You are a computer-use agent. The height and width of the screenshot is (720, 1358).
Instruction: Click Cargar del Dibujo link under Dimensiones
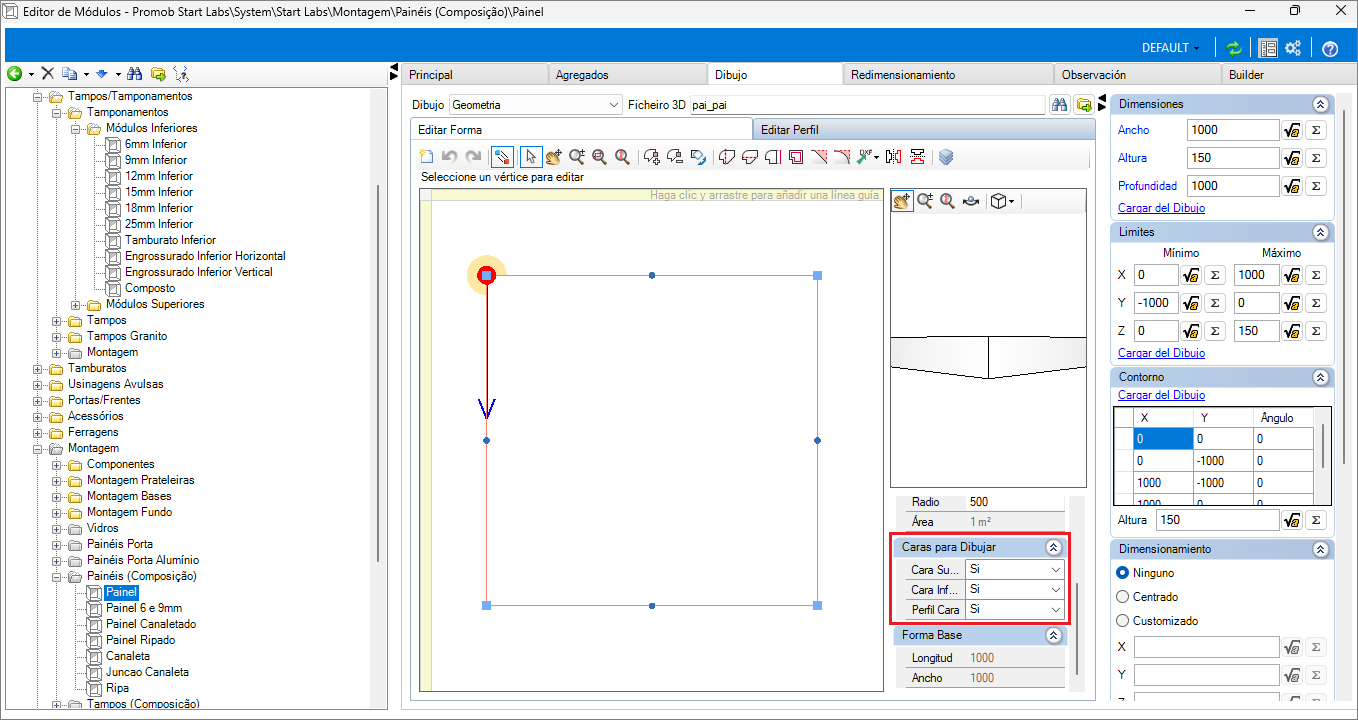(x=1161, y=208)
